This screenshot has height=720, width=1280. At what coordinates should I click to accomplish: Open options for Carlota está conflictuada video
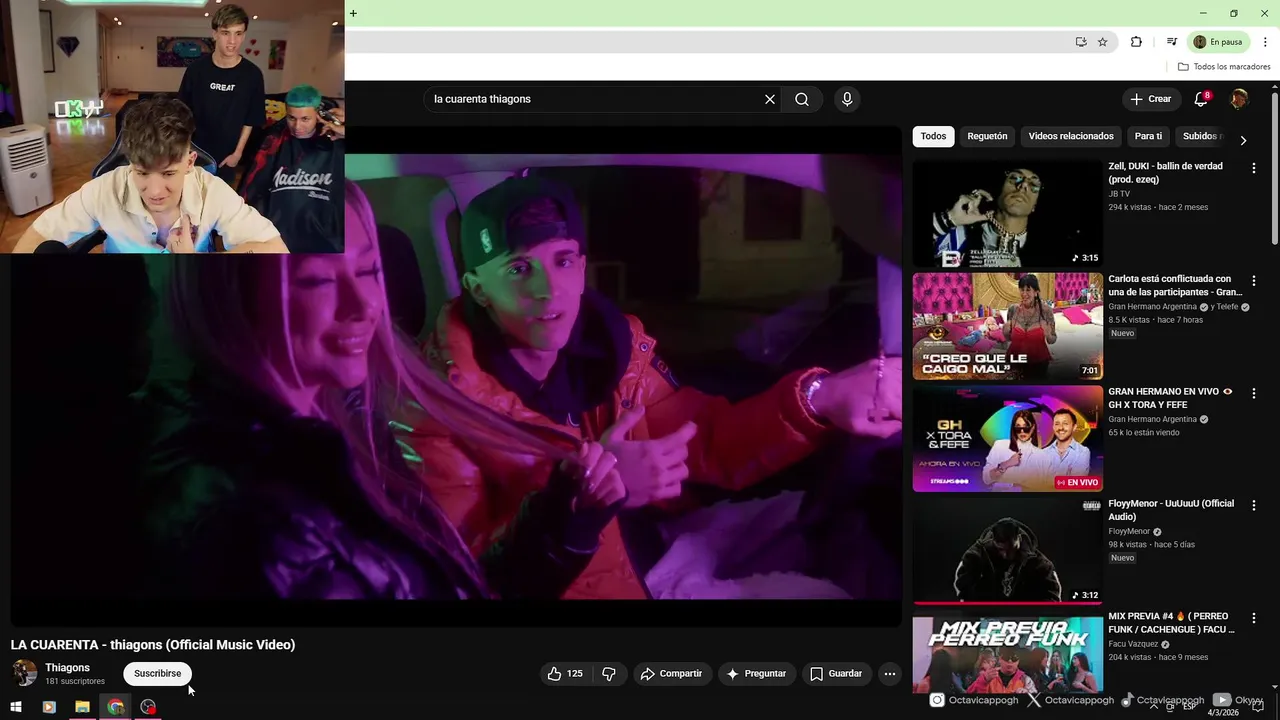coord(1254,281)
